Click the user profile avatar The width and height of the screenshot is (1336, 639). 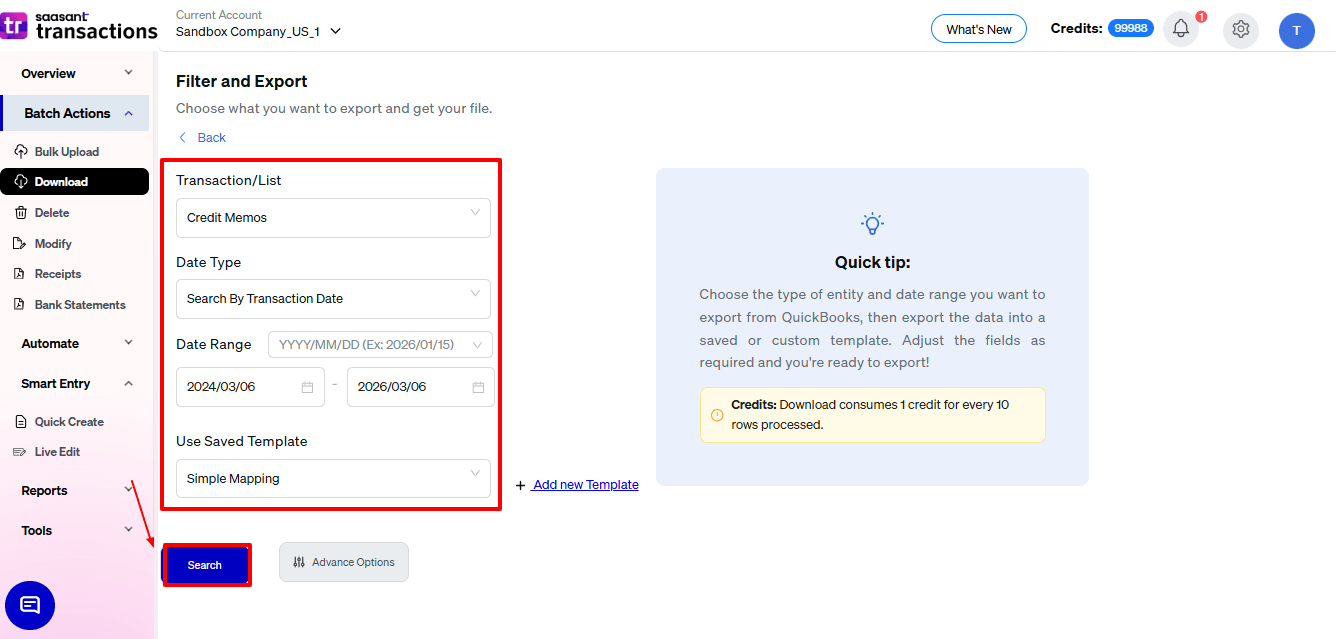[x=1296, y=30]
